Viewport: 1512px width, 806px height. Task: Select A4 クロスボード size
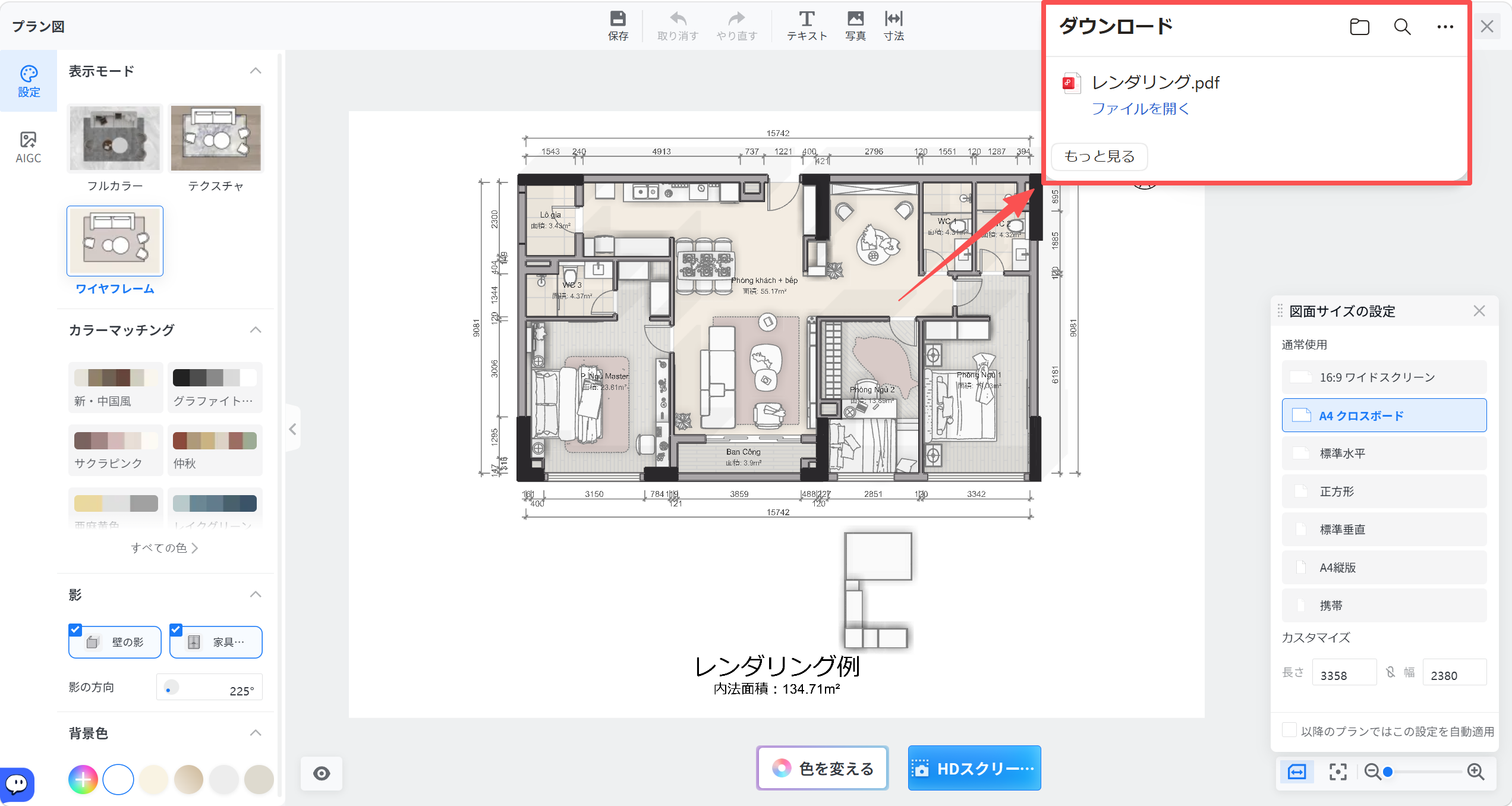click(x=1384, y=415)
